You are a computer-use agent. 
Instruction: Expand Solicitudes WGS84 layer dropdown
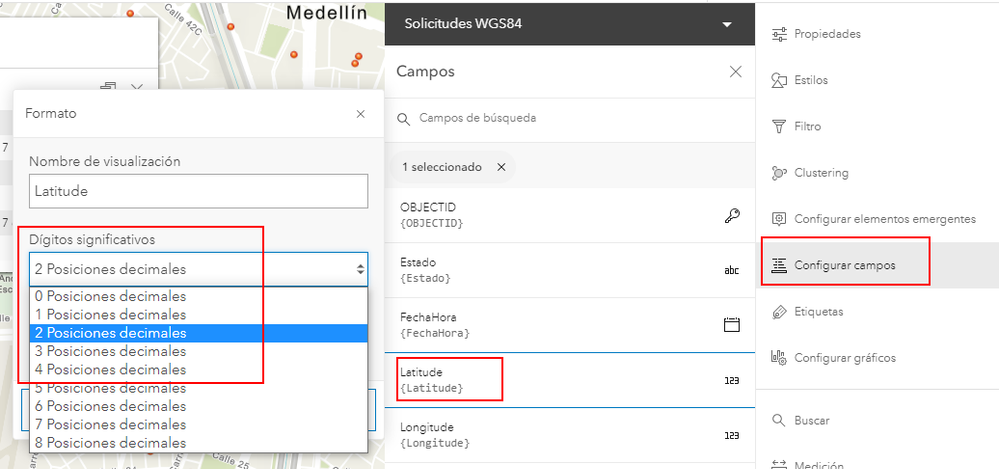[x=727, y=24]
